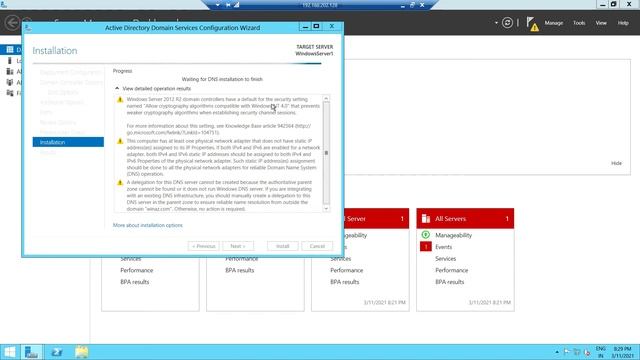Open the Manage menu
The image size is (640, 360).
point(553,23)
